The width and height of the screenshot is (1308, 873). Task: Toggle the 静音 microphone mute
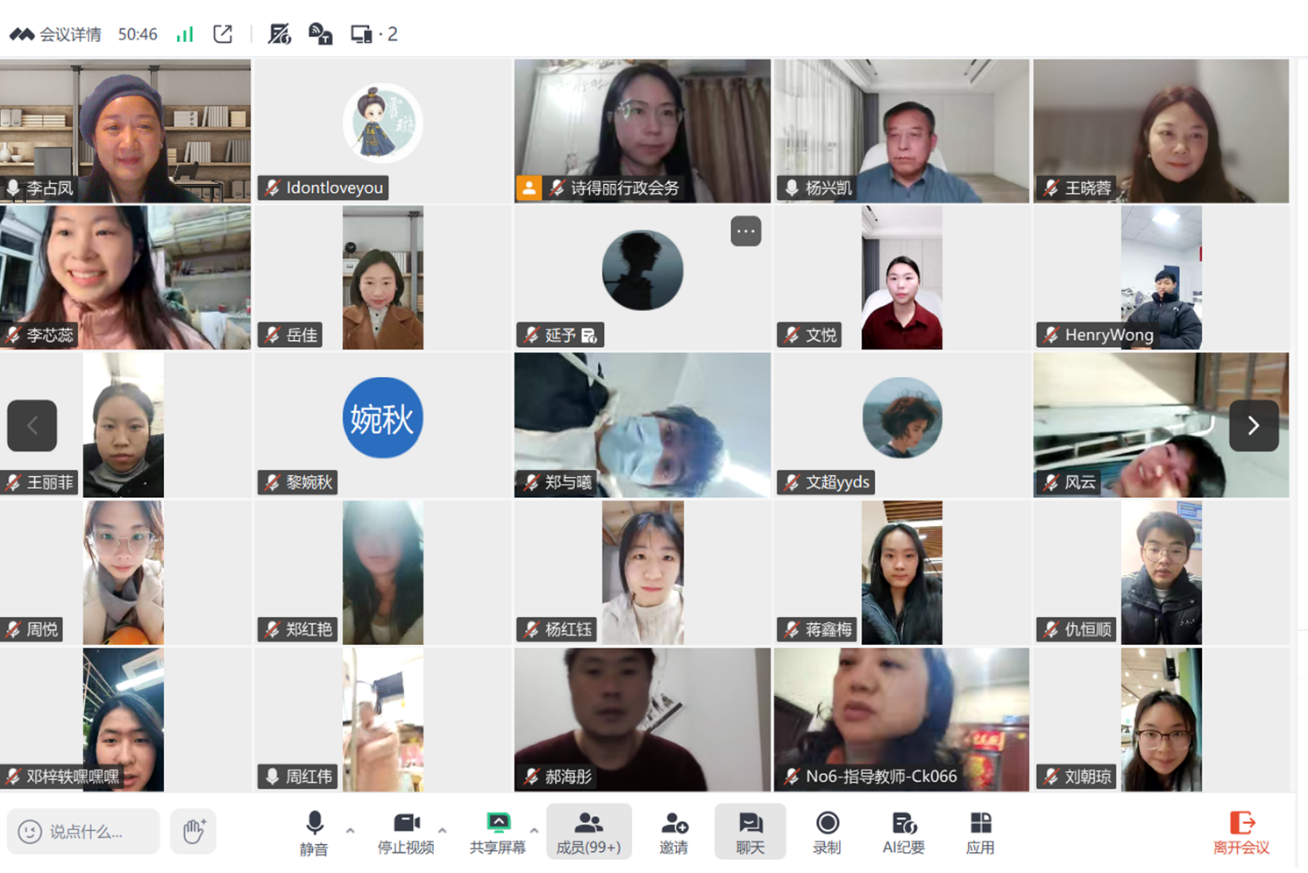[x=314, y=831]
